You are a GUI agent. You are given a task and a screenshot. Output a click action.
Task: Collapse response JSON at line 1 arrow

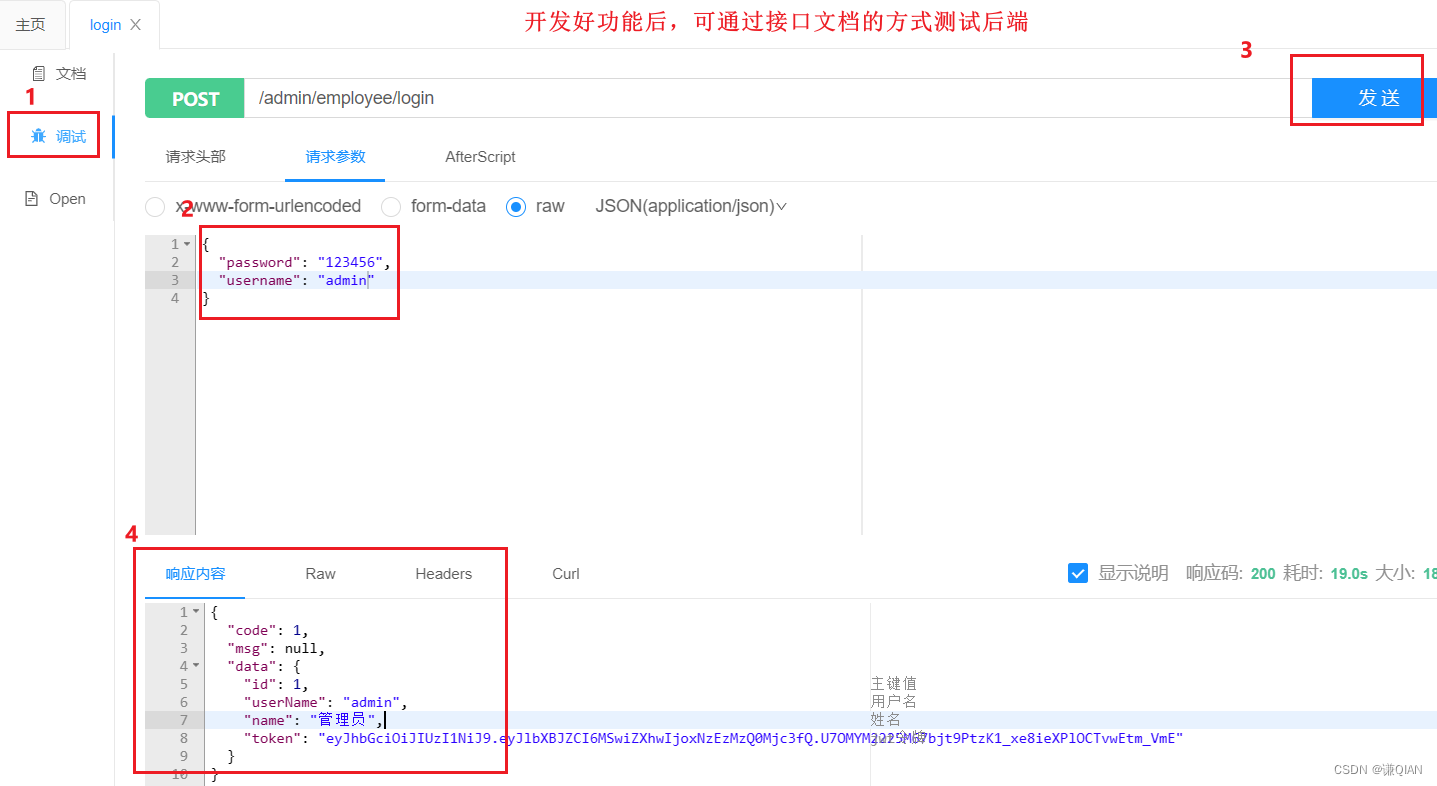(196, 612)
